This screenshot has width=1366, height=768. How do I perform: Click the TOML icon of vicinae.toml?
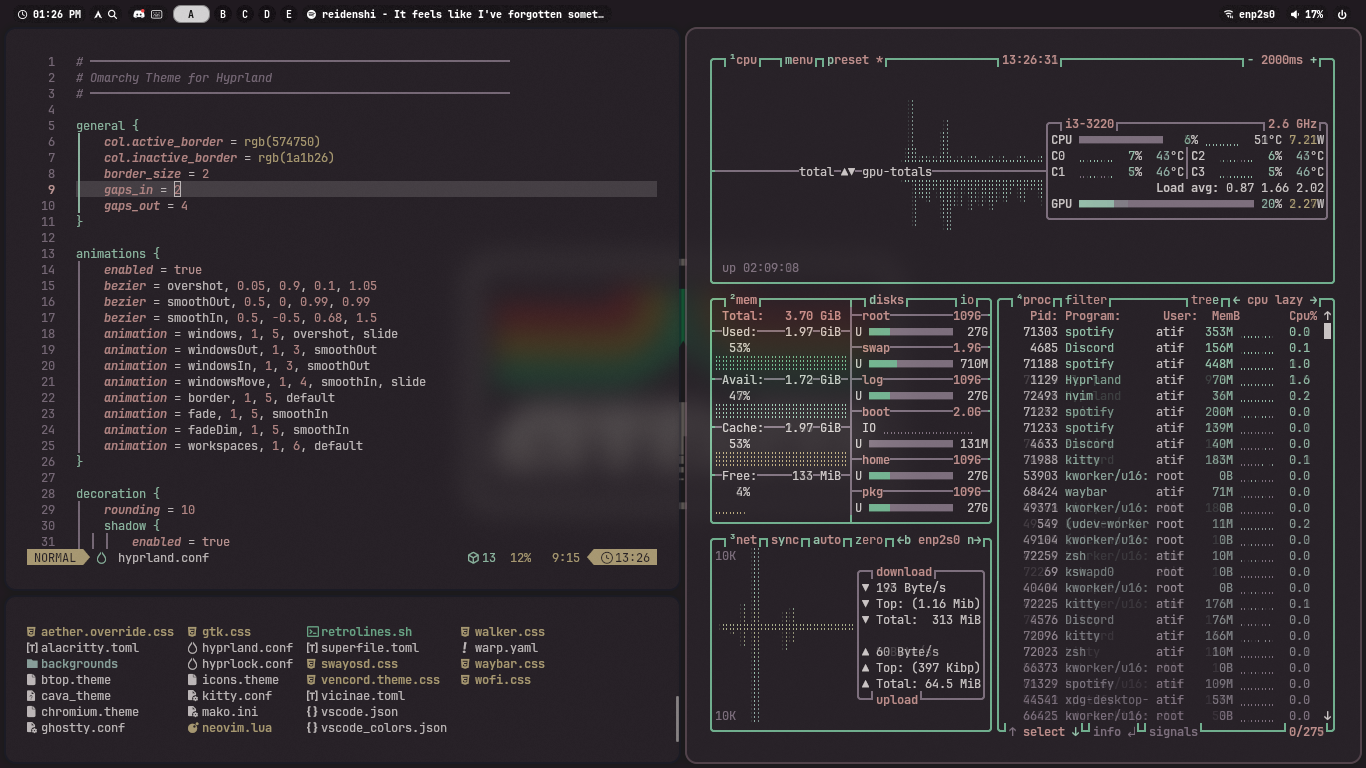tap(312, 696)
